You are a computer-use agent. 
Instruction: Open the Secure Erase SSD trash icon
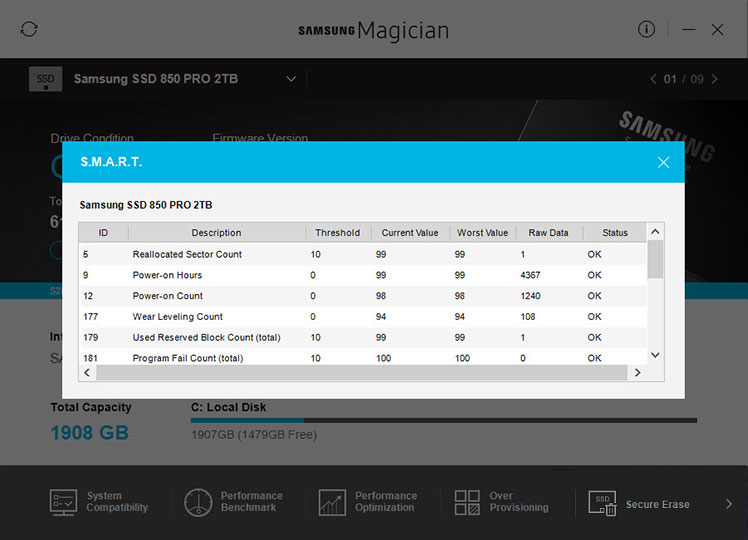602,503
